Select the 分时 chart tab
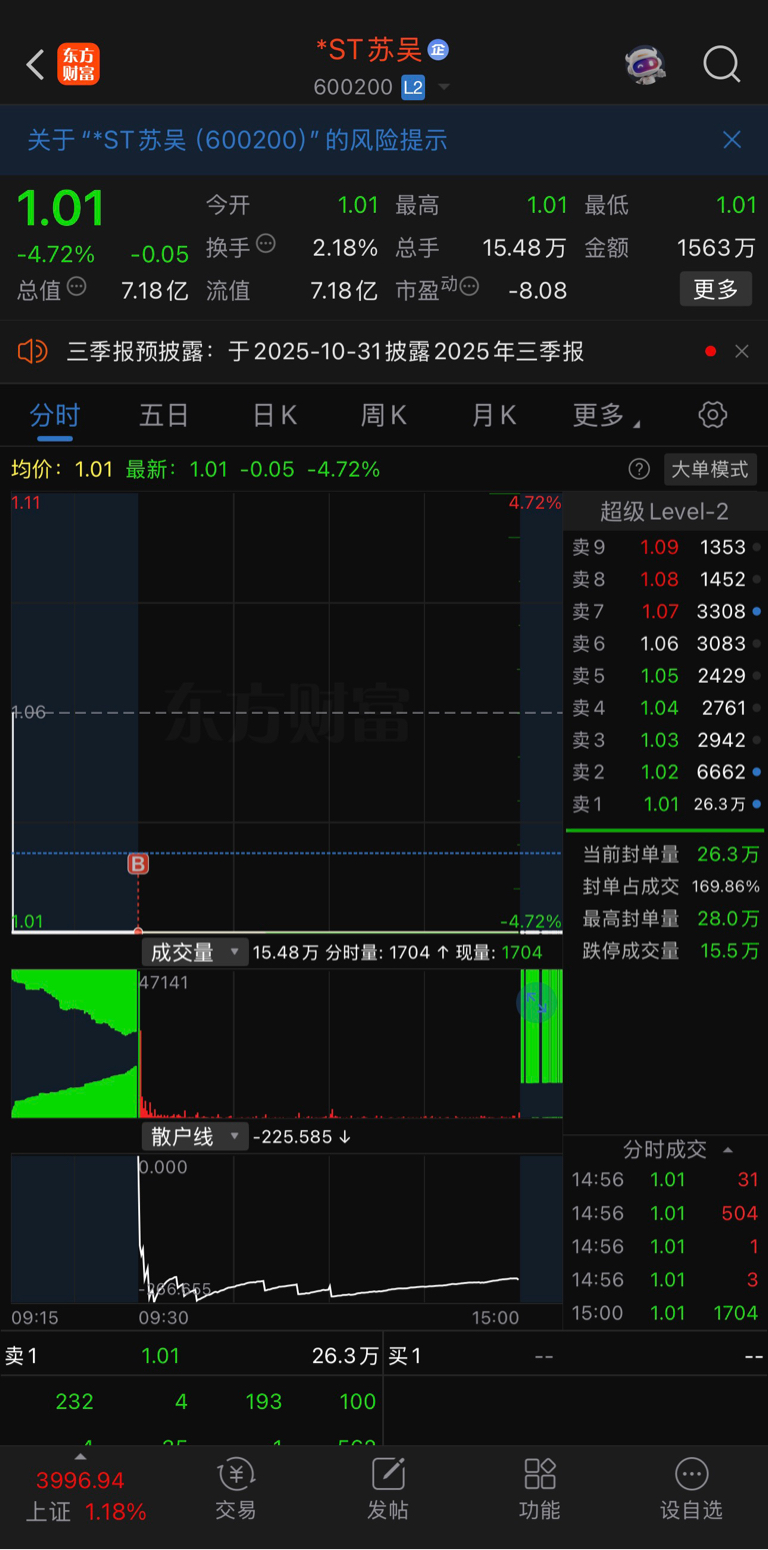 tap(55, 415)
